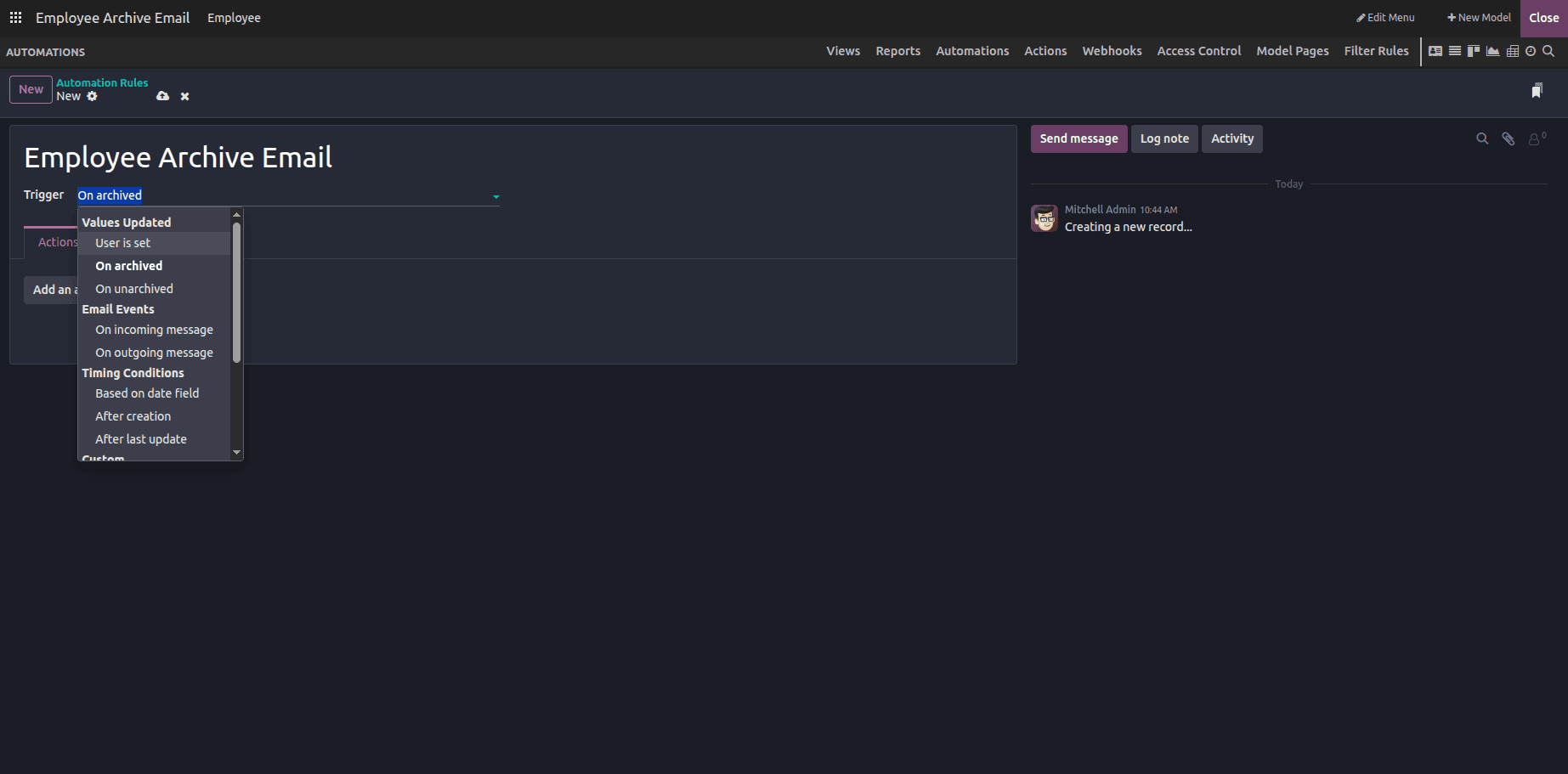1568x774 pixels.
Task: Click the discard changes X icon
Action: [x=184, y=96]
